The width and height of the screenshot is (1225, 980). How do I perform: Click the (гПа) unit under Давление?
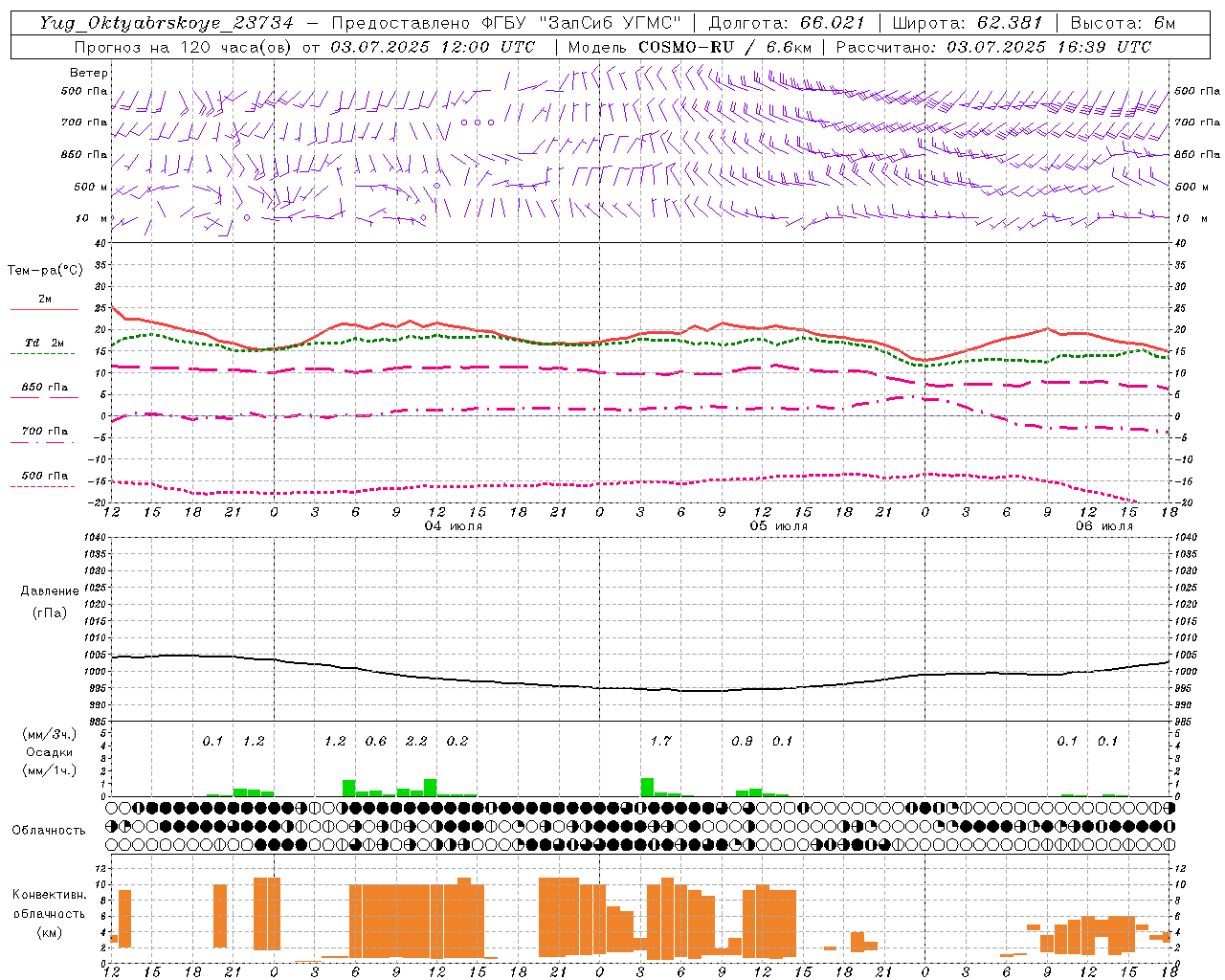click(x=49, y=613)
